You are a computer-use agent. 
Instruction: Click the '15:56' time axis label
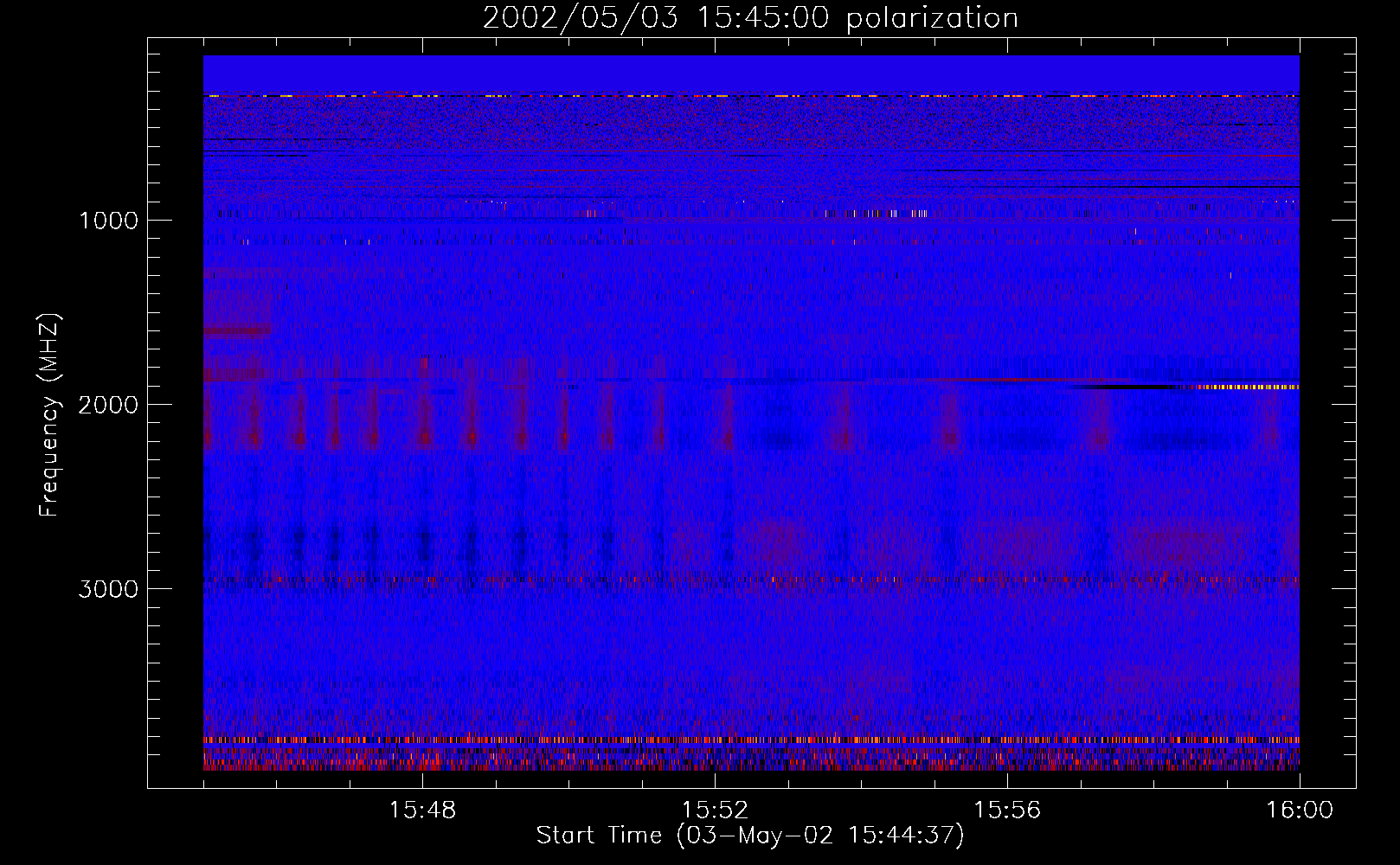point(1007,811)
